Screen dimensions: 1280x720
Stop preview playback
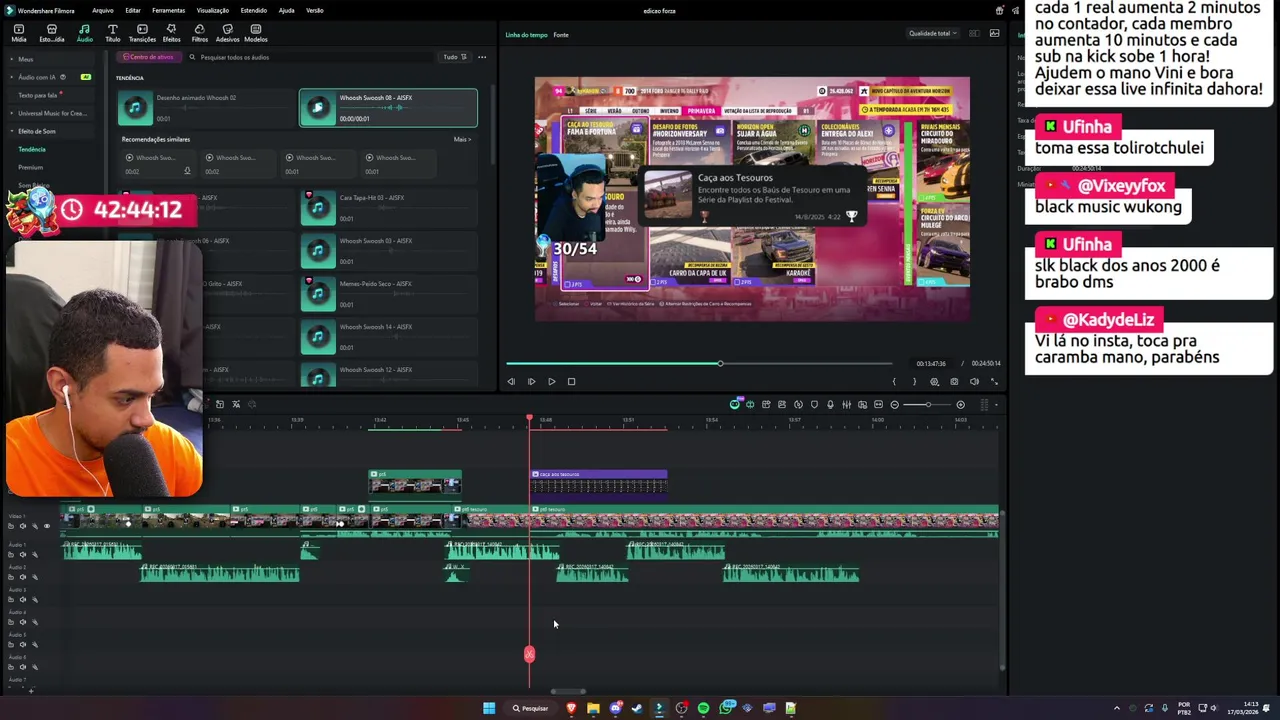pyautogui.click(x=571, y=381)
